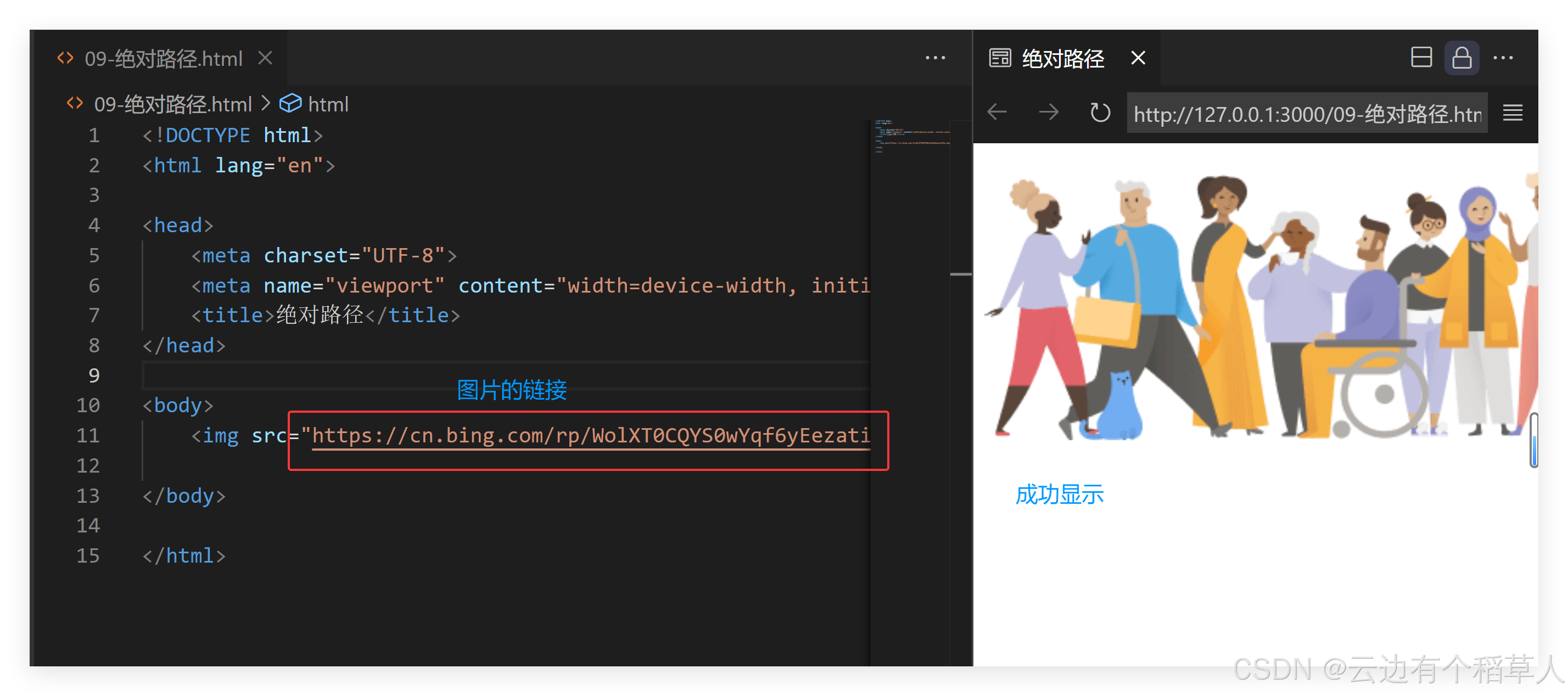Viewport: 1568px width, 696px height.
Task: Click the bing.com image URL link
Action: click(x=590, y=436)
